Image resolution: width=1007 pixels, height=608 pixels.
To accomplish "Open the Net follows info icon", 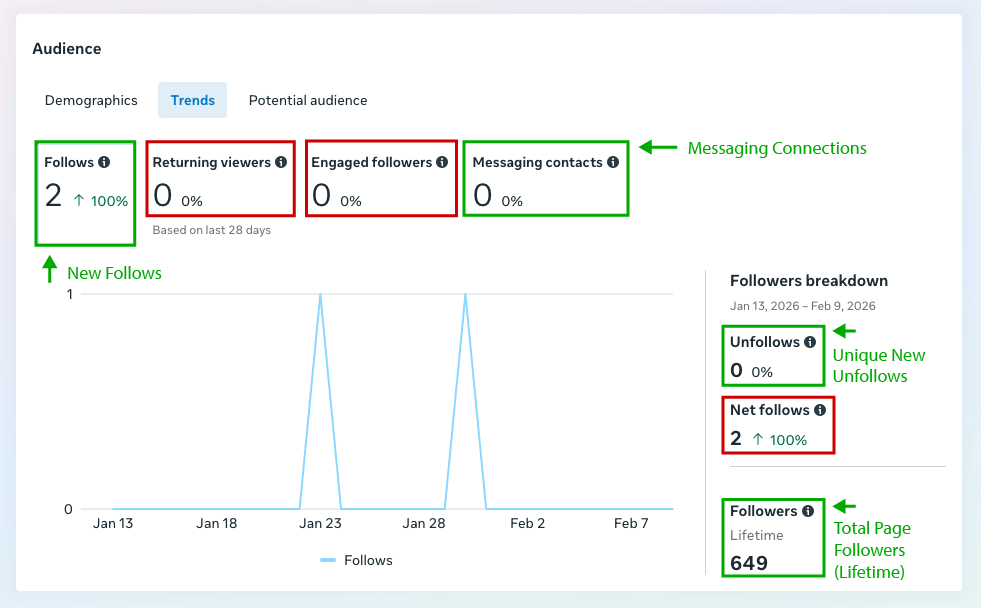I will [x=820, y=410].
